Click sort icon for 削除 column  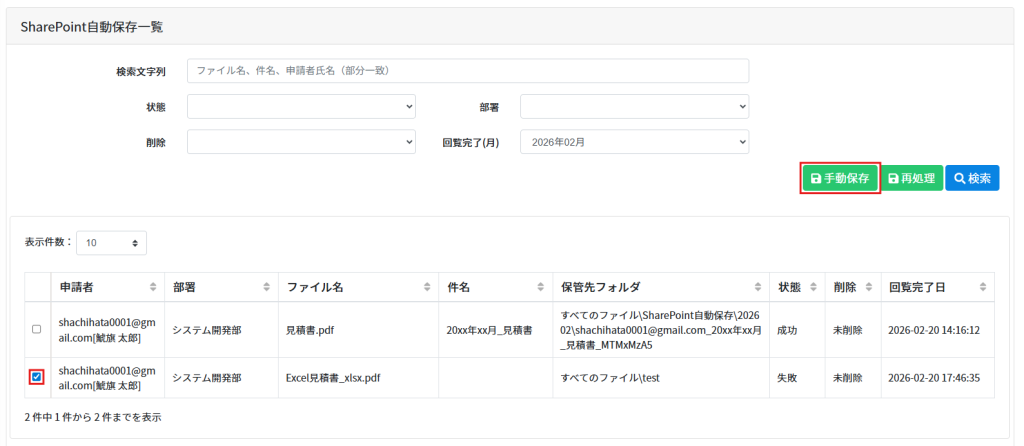[x=868, y=287]
